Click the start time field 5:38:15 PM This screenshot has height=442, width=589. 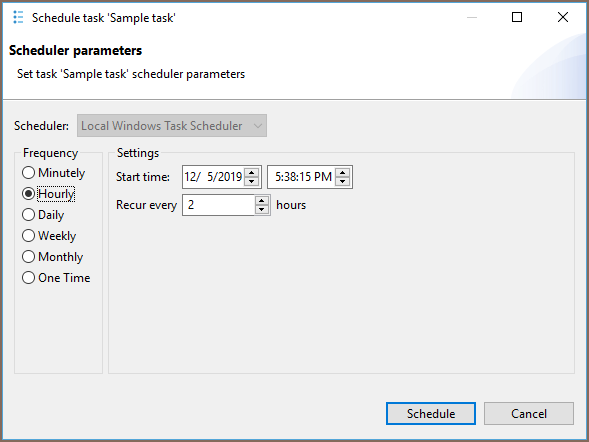pyautogui.click(x=302, y=176)
